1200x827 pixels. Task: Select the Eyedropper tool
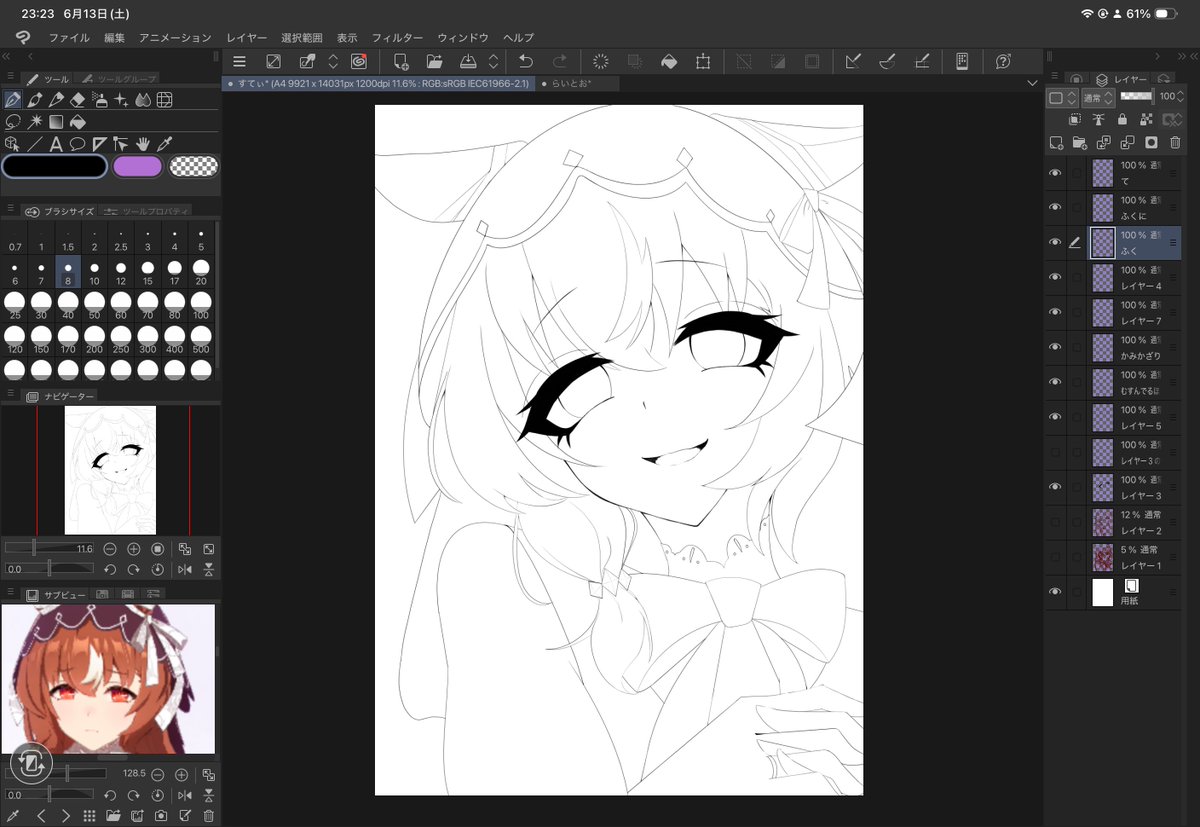[165, 143]
